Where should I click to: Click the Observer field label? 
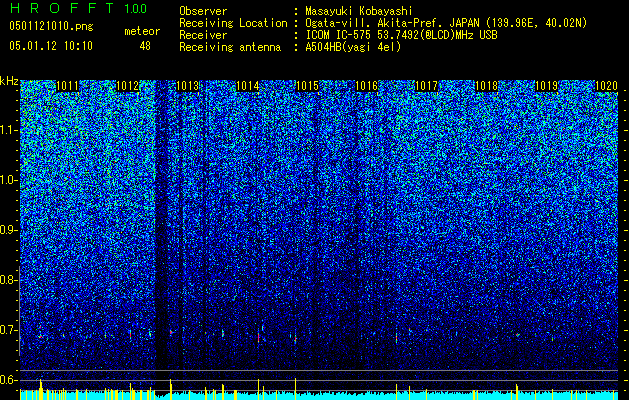[x=203, y=11]
